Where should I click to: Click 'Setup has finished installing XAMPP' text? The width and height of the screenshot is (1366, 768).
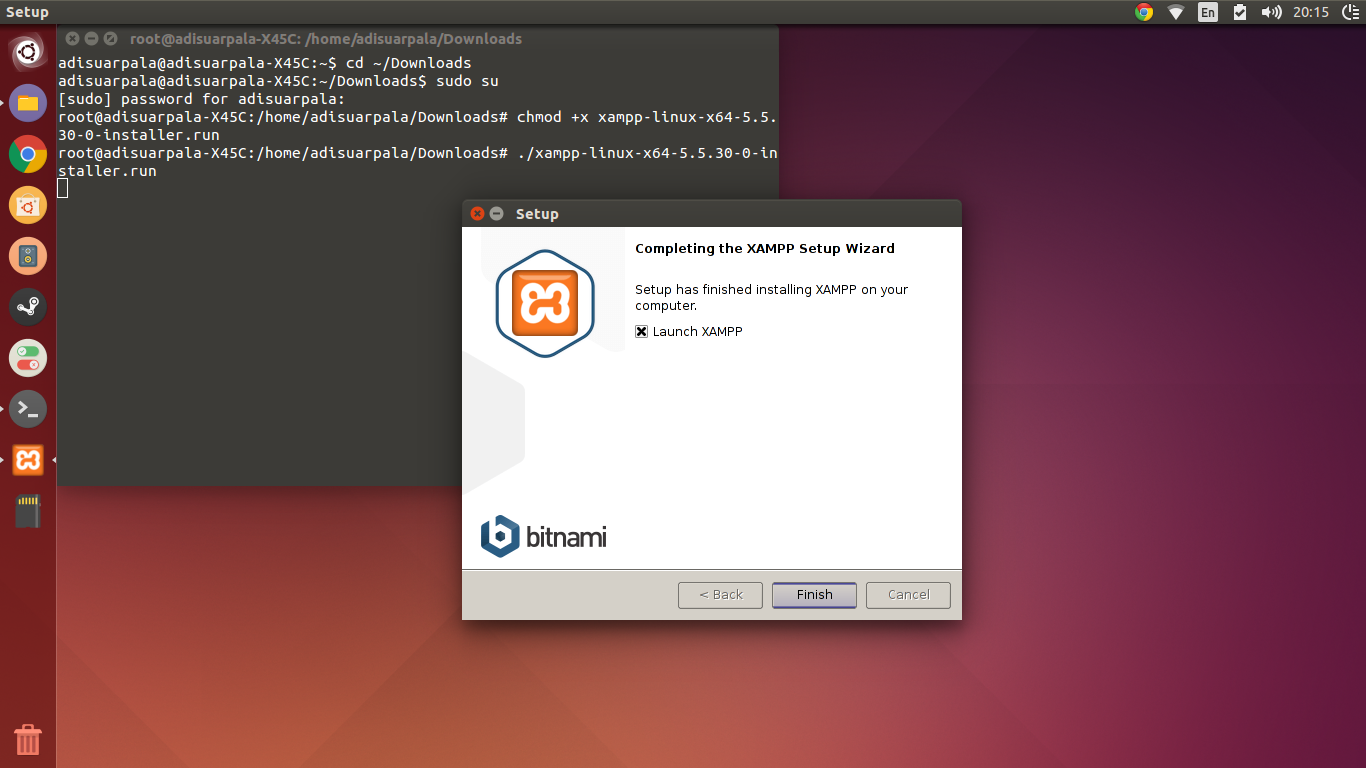tap(771, 297)
